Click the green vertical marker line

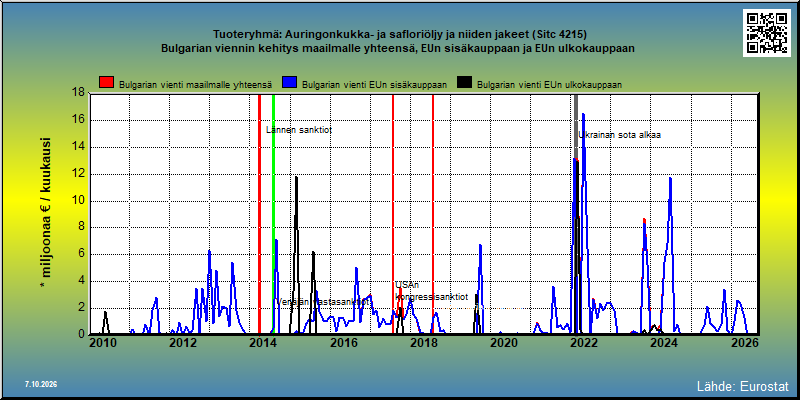[273, 214]
